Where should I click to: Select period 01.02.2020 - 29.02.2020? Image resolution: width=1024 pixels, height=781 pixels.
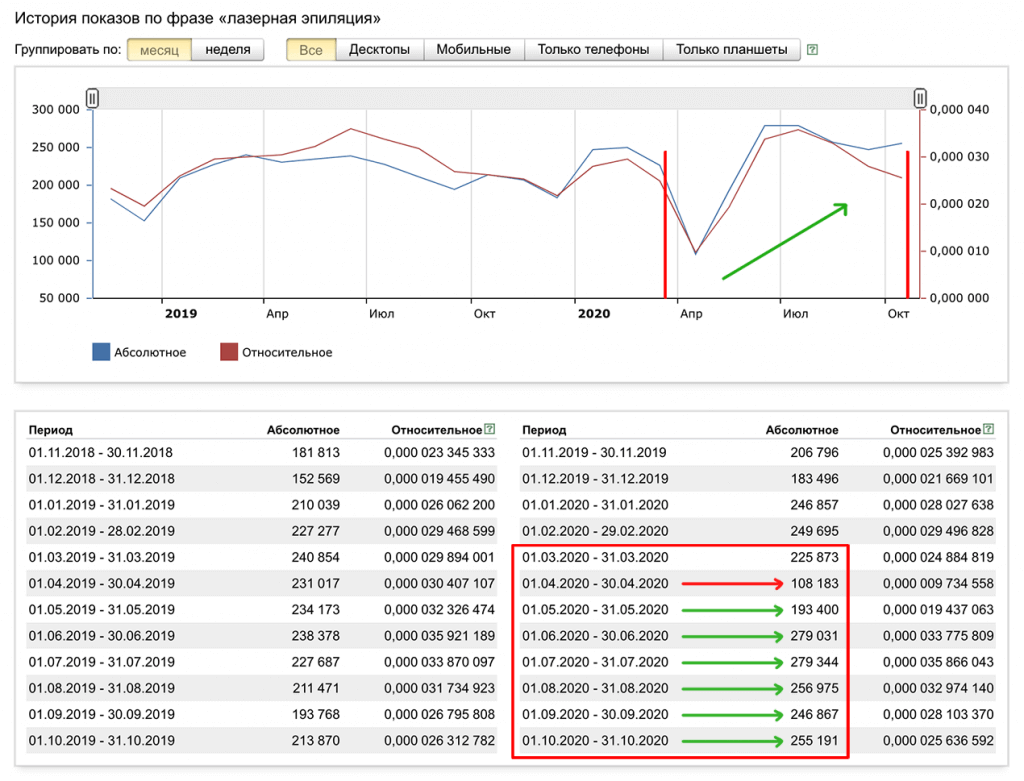pos(595,531)
